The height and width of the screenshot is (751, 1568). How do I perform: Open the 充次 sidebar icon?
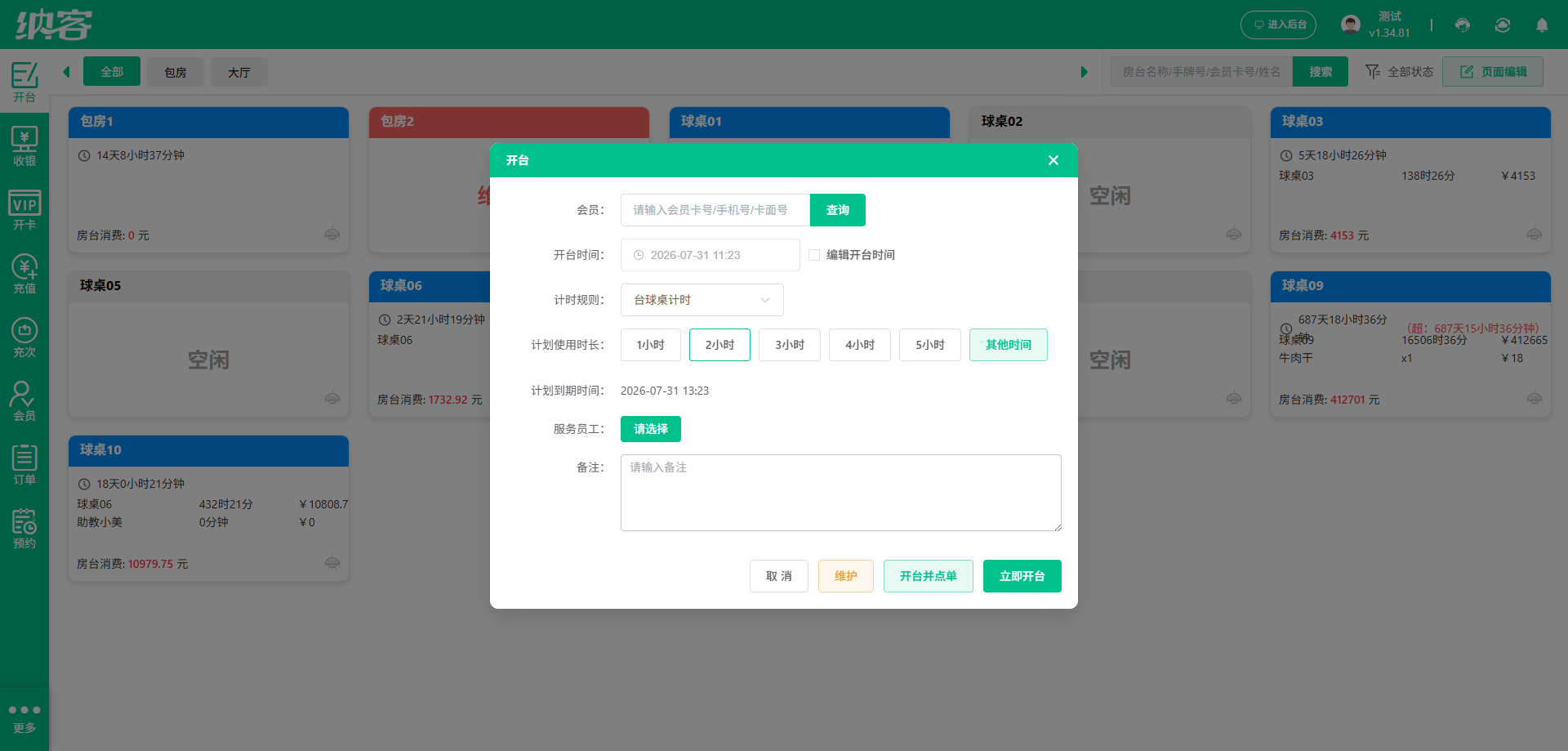24,337
